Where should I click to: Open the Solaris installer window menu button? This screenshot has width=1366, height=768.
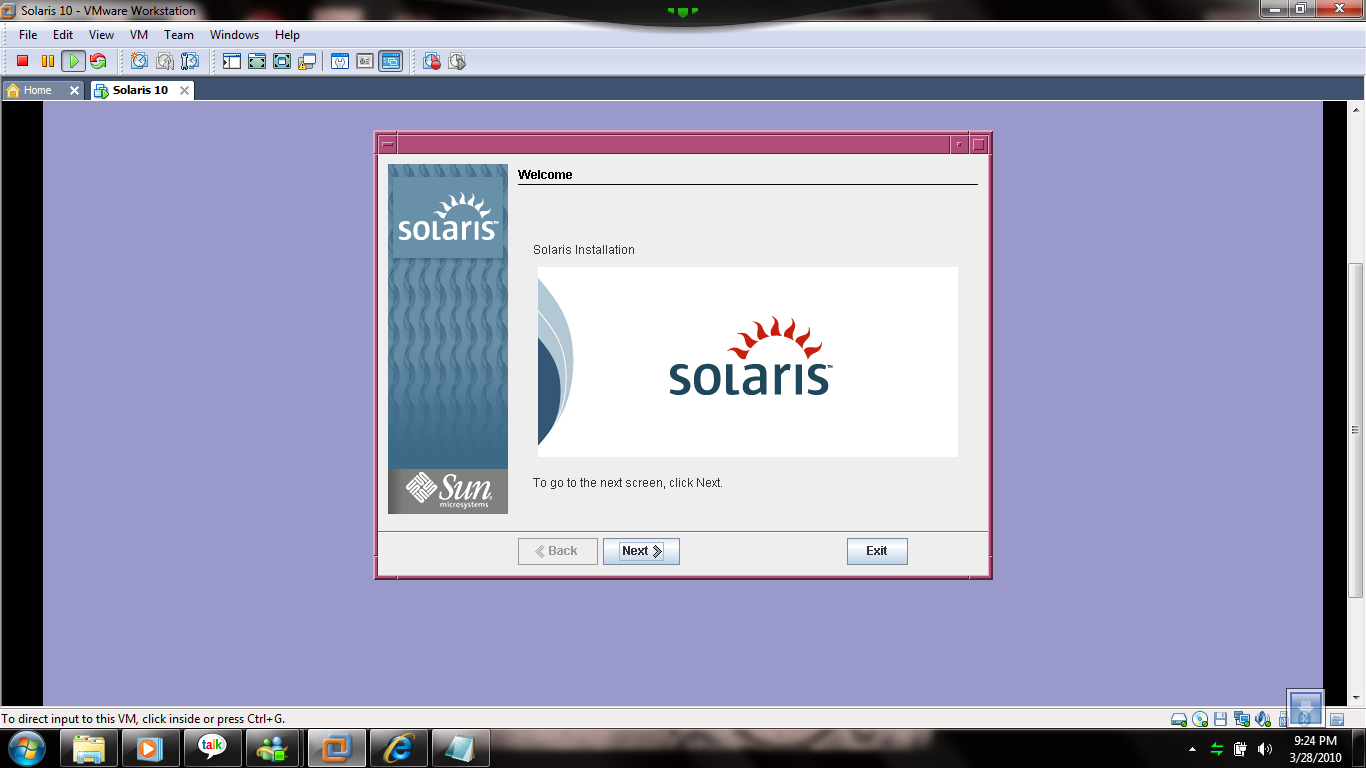point(388,144)
